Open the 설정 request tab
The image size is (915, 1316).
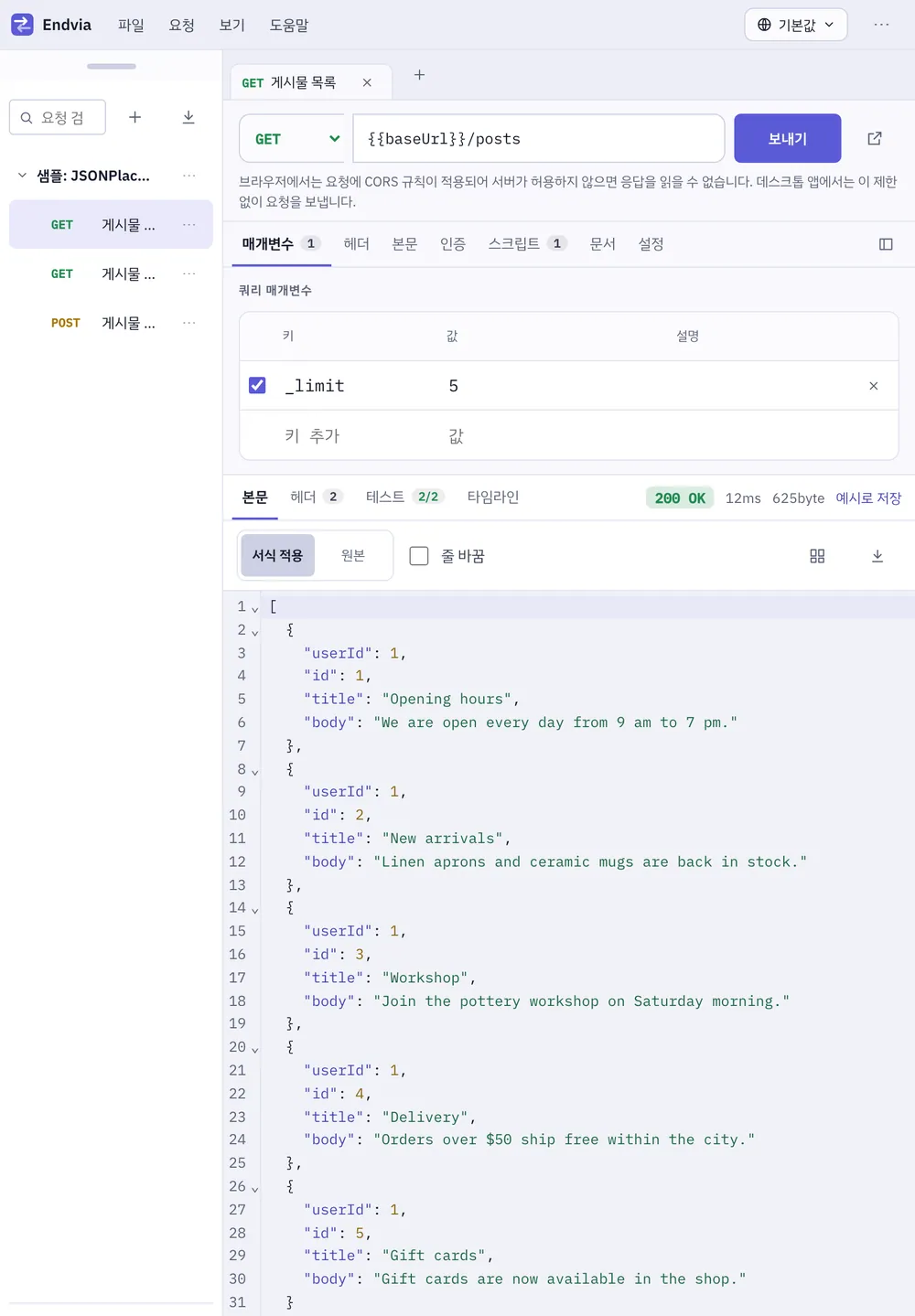point(651,244)
